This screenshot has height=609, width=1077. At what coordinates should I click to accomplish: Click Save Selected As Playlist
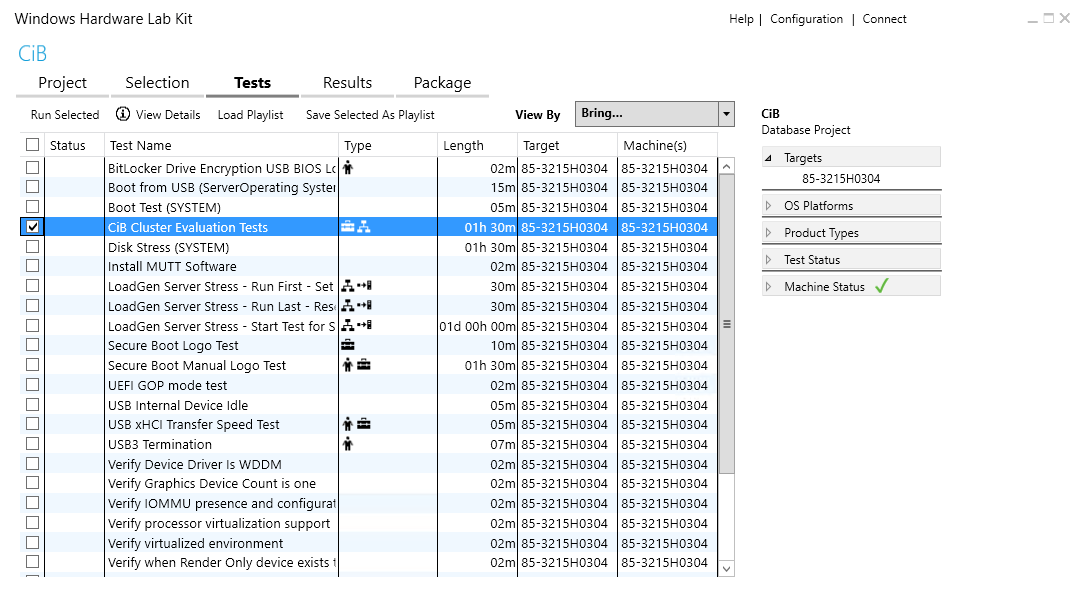click(370, 115)
